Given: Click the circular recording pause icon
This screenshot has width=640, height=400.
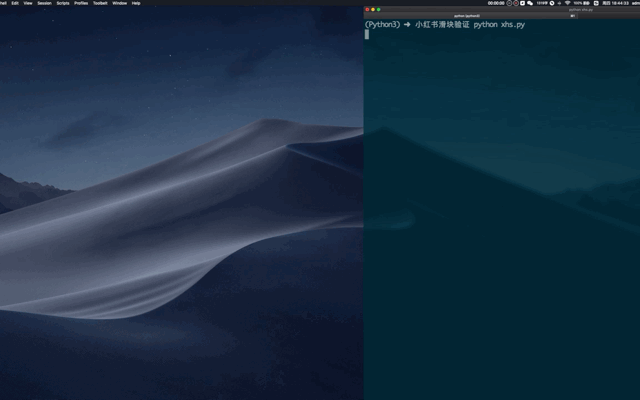Looking at the screenshot, I should (x=509, y=3).
